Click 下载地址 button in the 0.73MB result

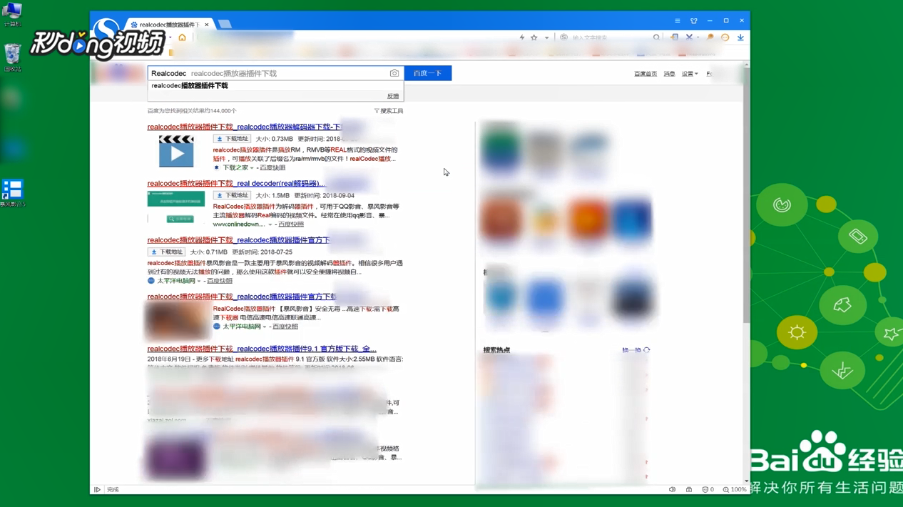(x=232, y=139)
